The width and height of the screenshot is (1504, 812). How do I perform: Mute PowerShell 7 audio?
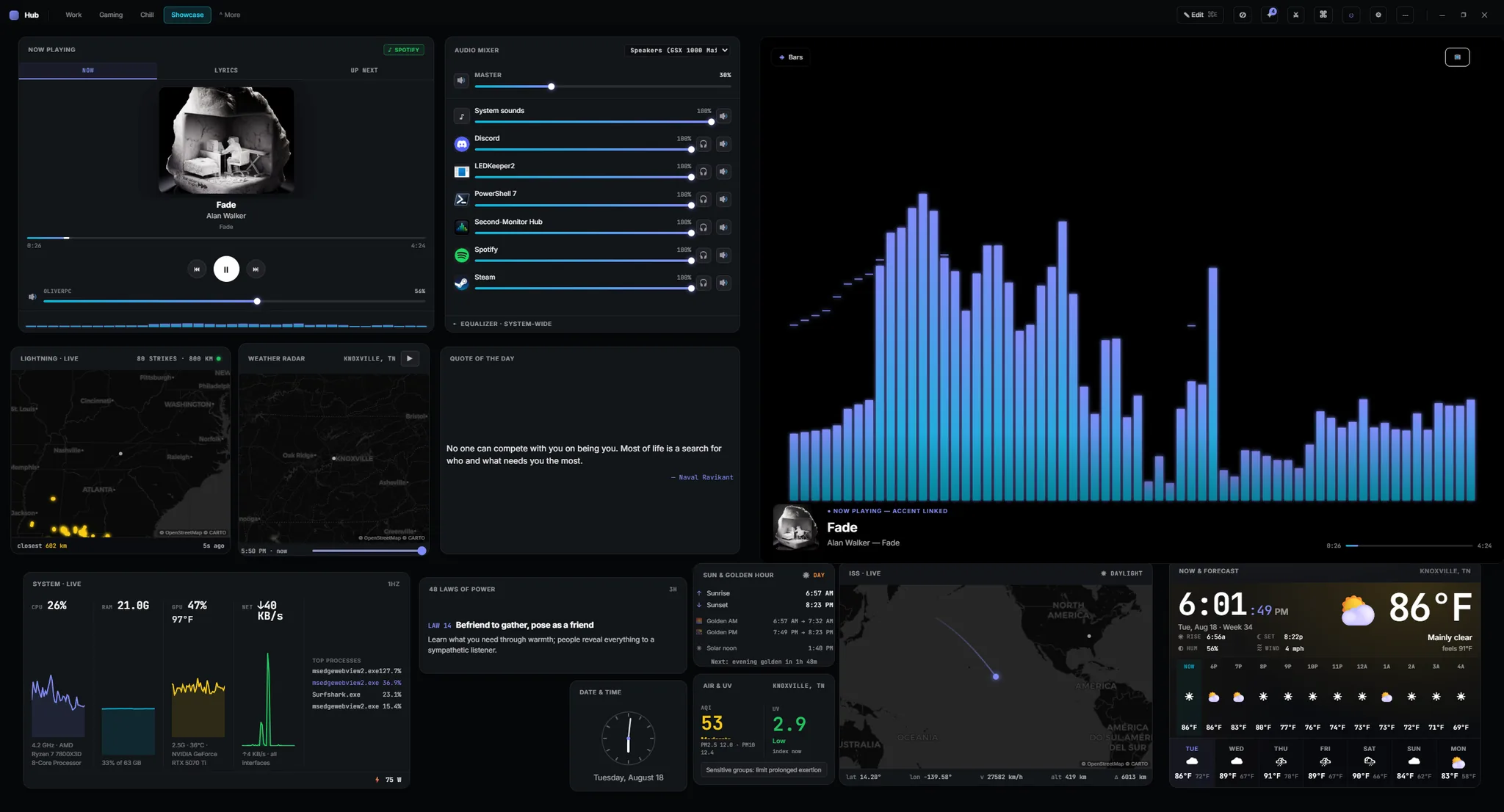pyautogui.click(x=723, y=200)
